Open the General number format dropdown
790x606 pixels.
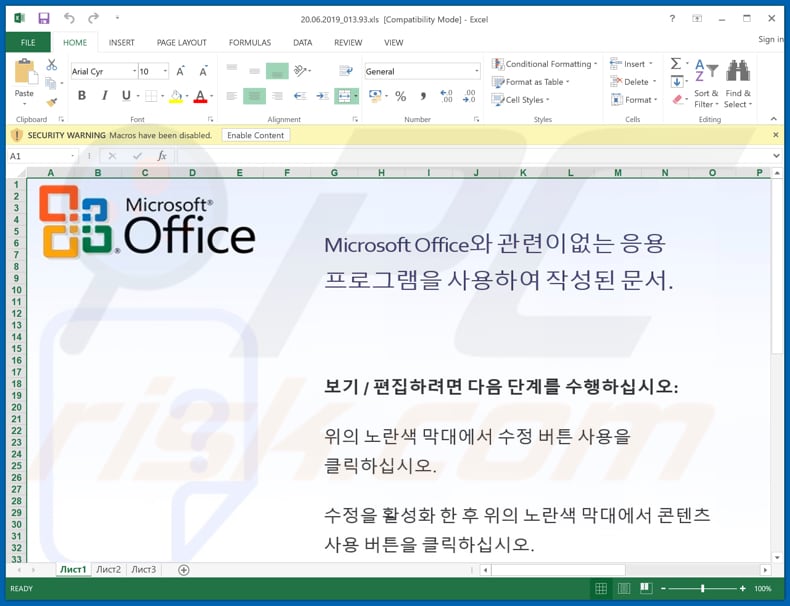pyautogui.click(x=477, y=71)
